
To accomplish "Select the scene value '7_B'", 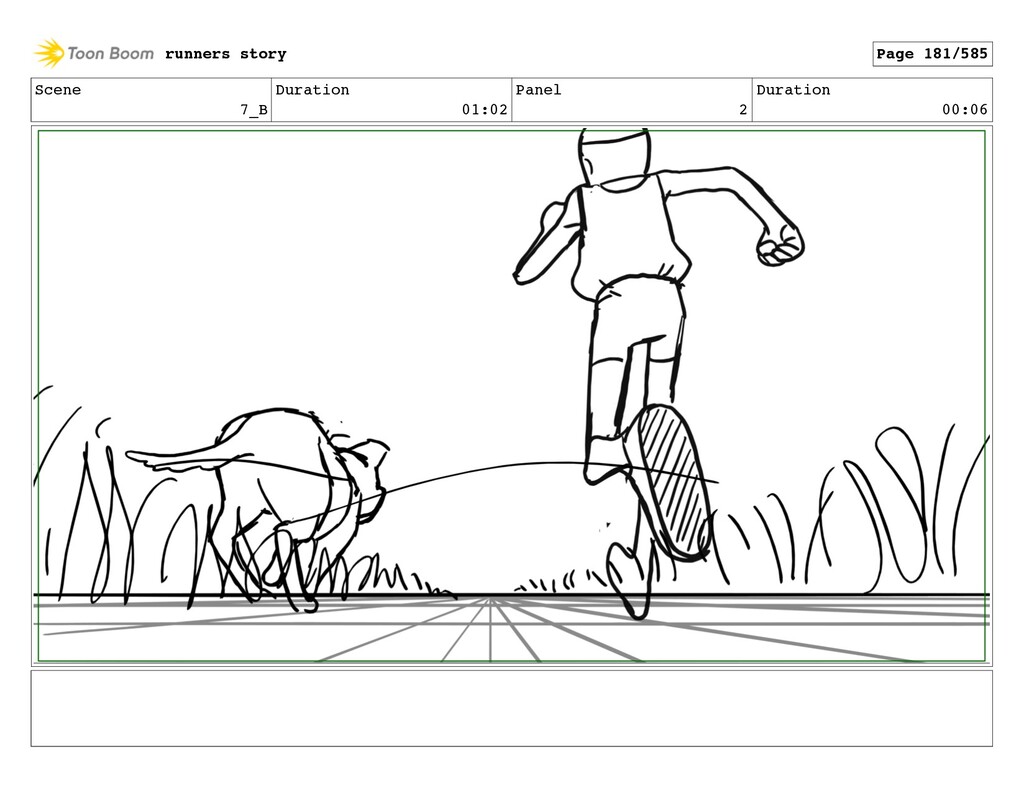I will click(x=253, y=109).
